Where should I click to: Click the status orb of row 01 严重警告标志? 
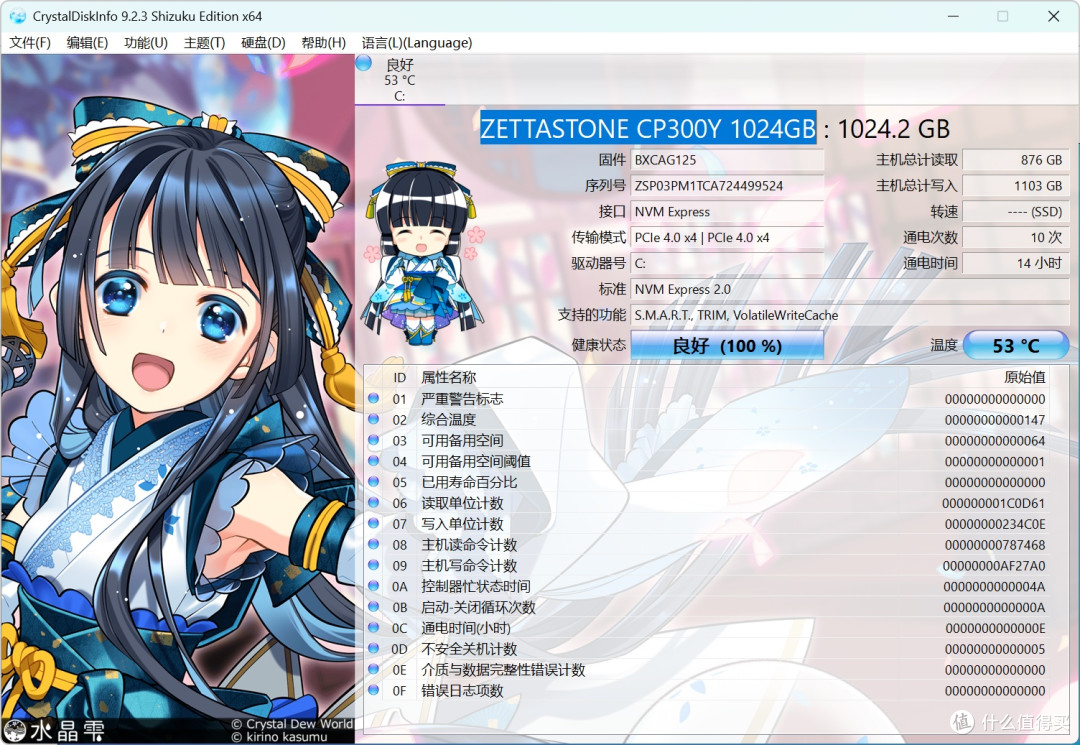(x=374, y=398)
